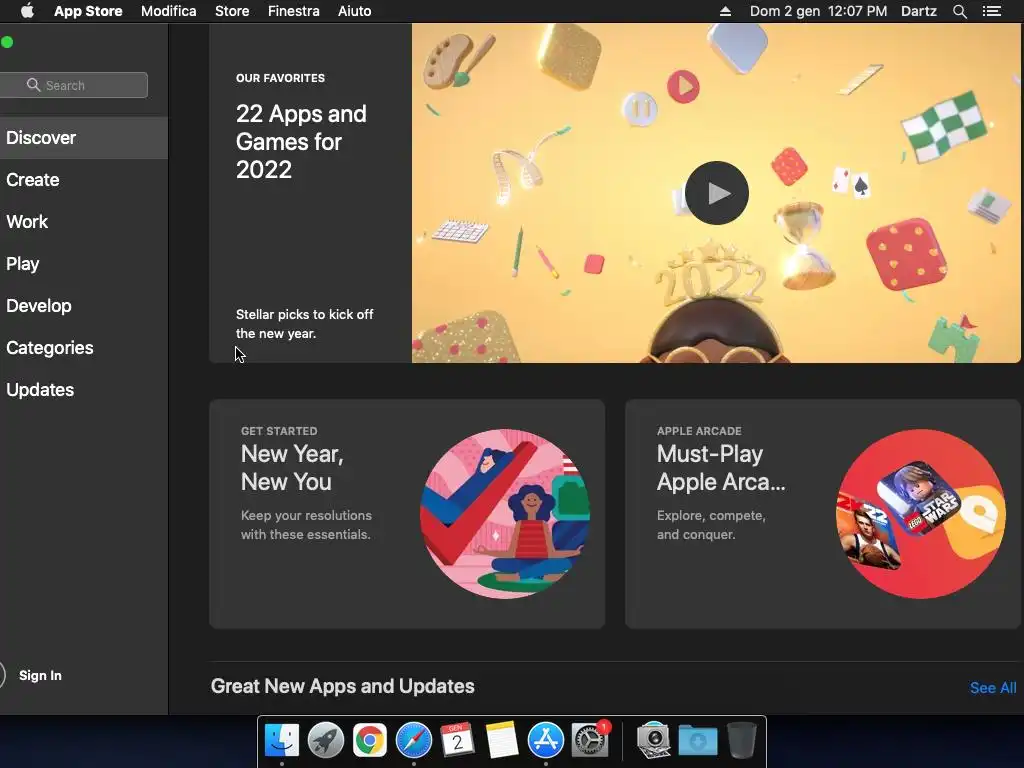Open the Finestra menu
1024x768 pixels.
[x=293, y=11]
